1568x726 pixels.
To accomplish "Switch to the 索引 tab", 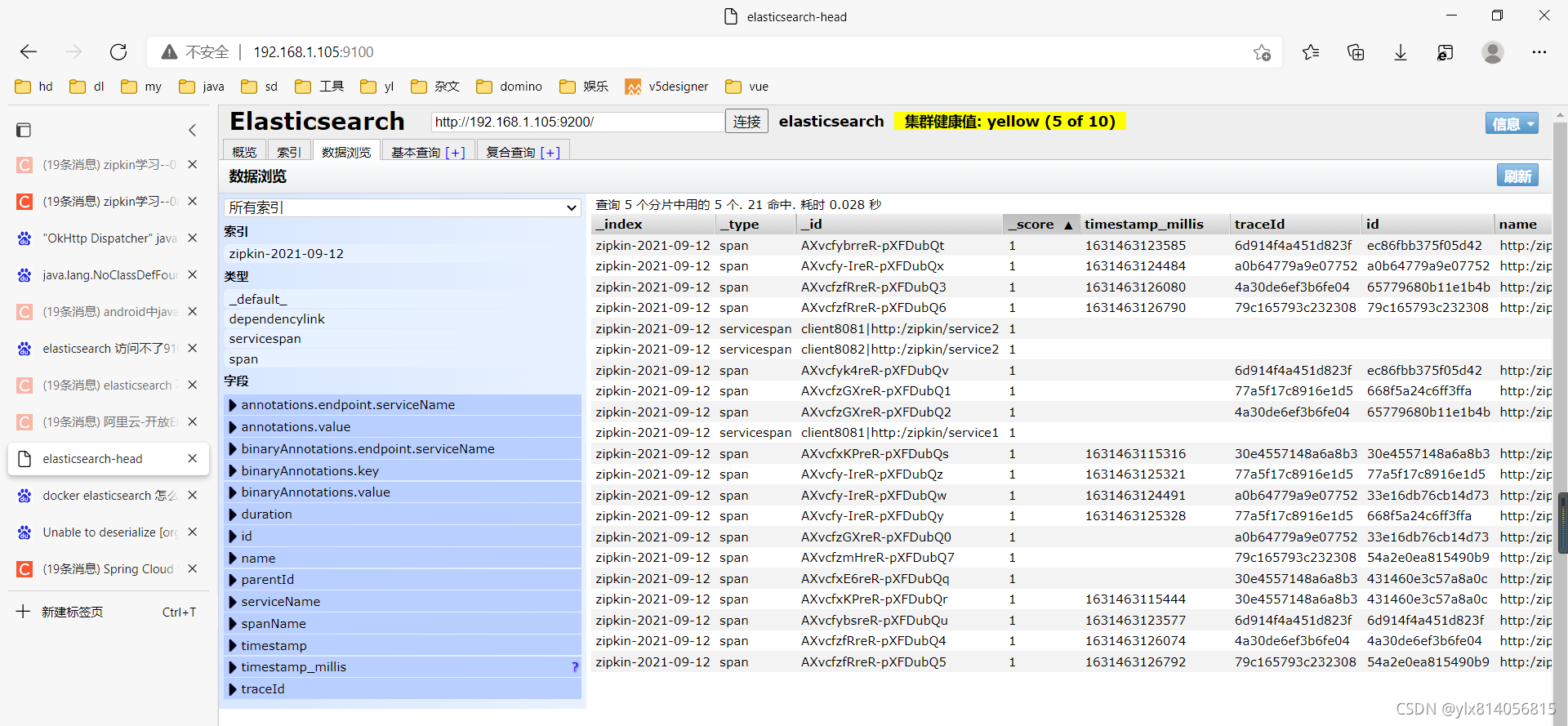I will 289,151.
